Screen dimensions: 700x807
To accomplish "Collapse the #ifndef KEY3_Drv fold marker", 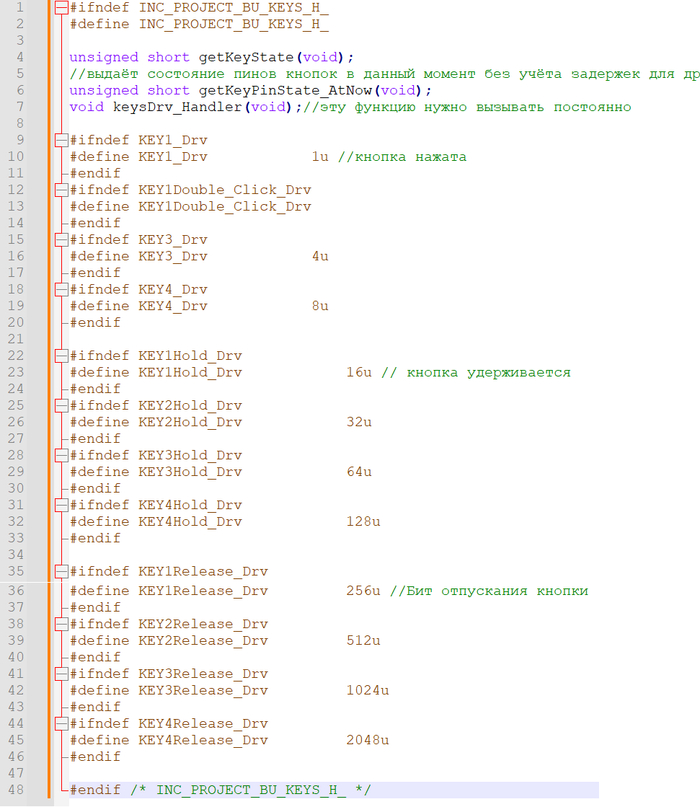I will pos(62,240).
